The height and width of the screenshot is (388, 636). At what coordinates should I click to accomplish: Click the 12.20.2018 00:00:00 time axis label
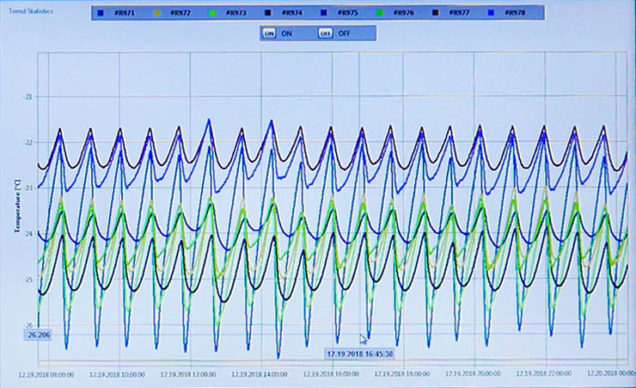[612, 373]
